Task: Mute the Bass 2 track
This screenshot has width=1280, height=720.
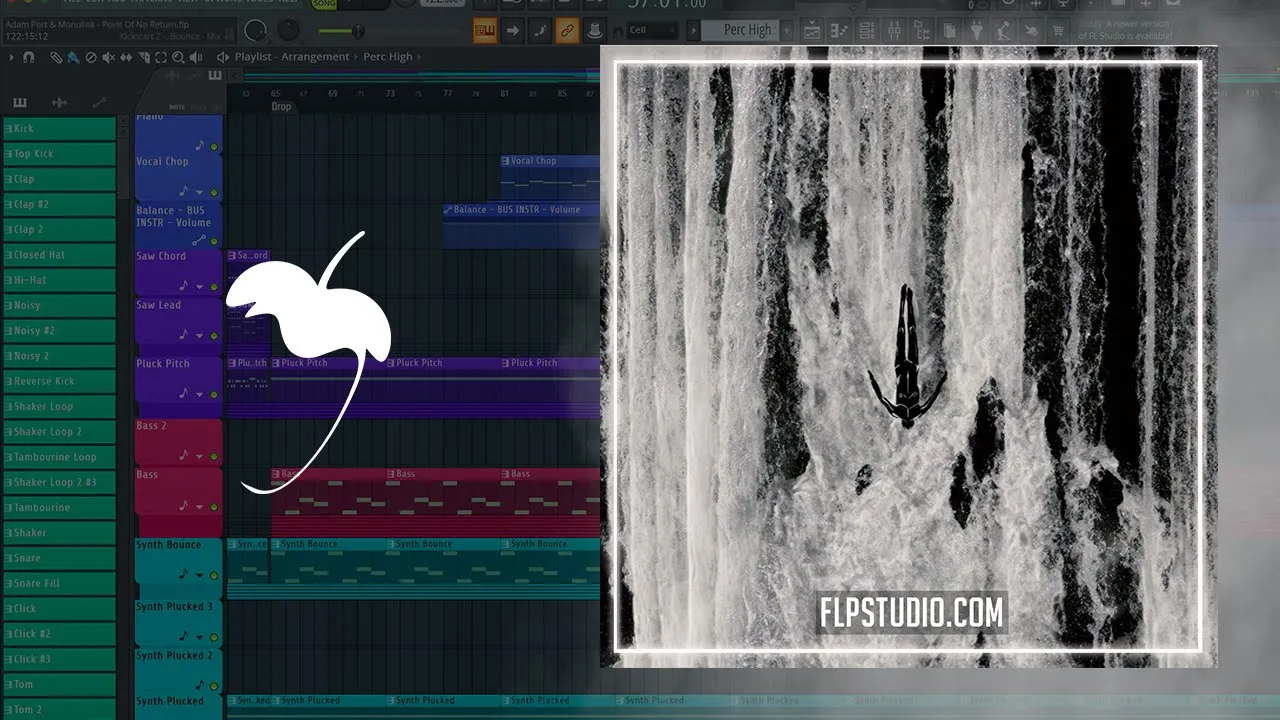Action: 214,456
